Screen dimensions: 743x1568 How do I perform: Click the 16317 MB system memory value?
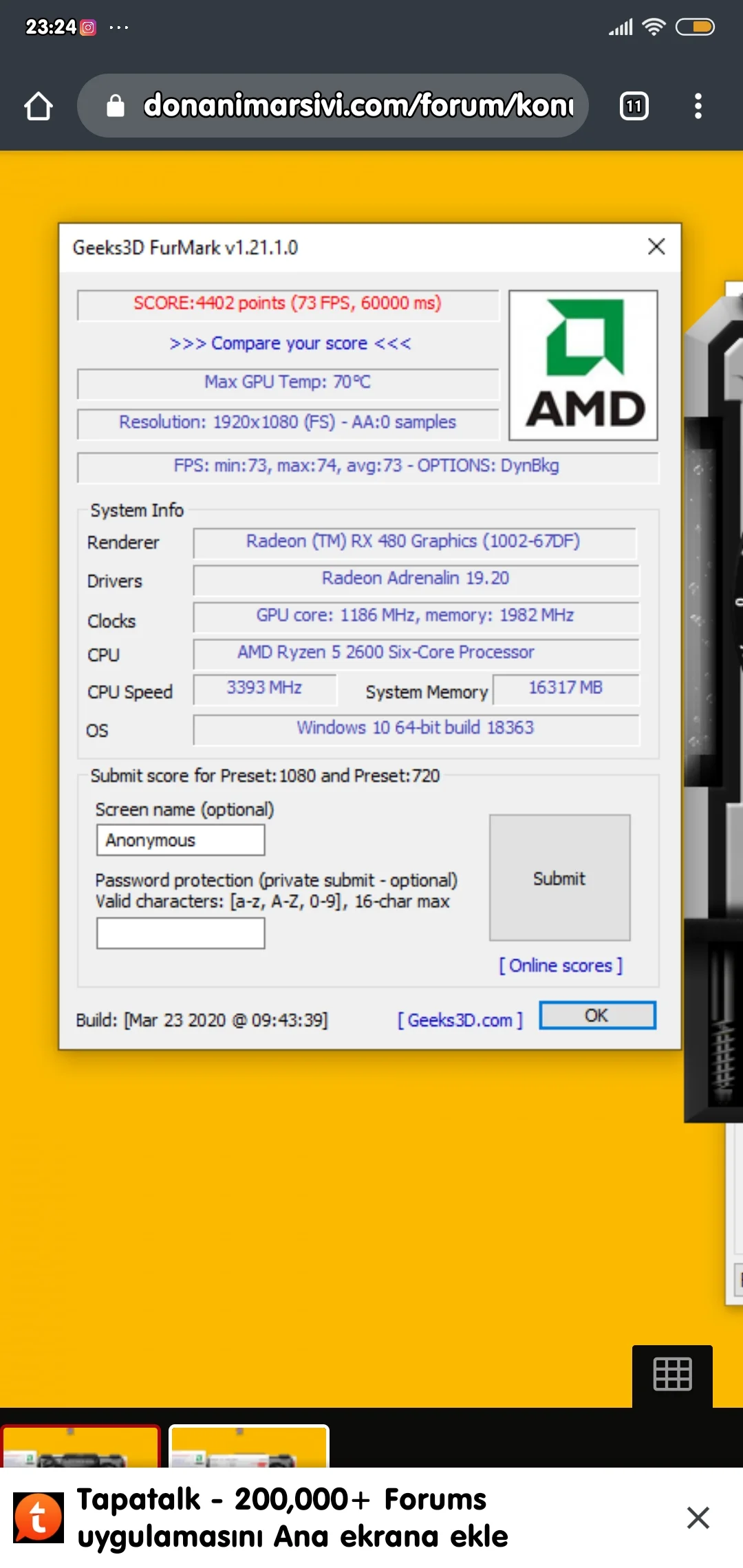[x=566, y=688]
